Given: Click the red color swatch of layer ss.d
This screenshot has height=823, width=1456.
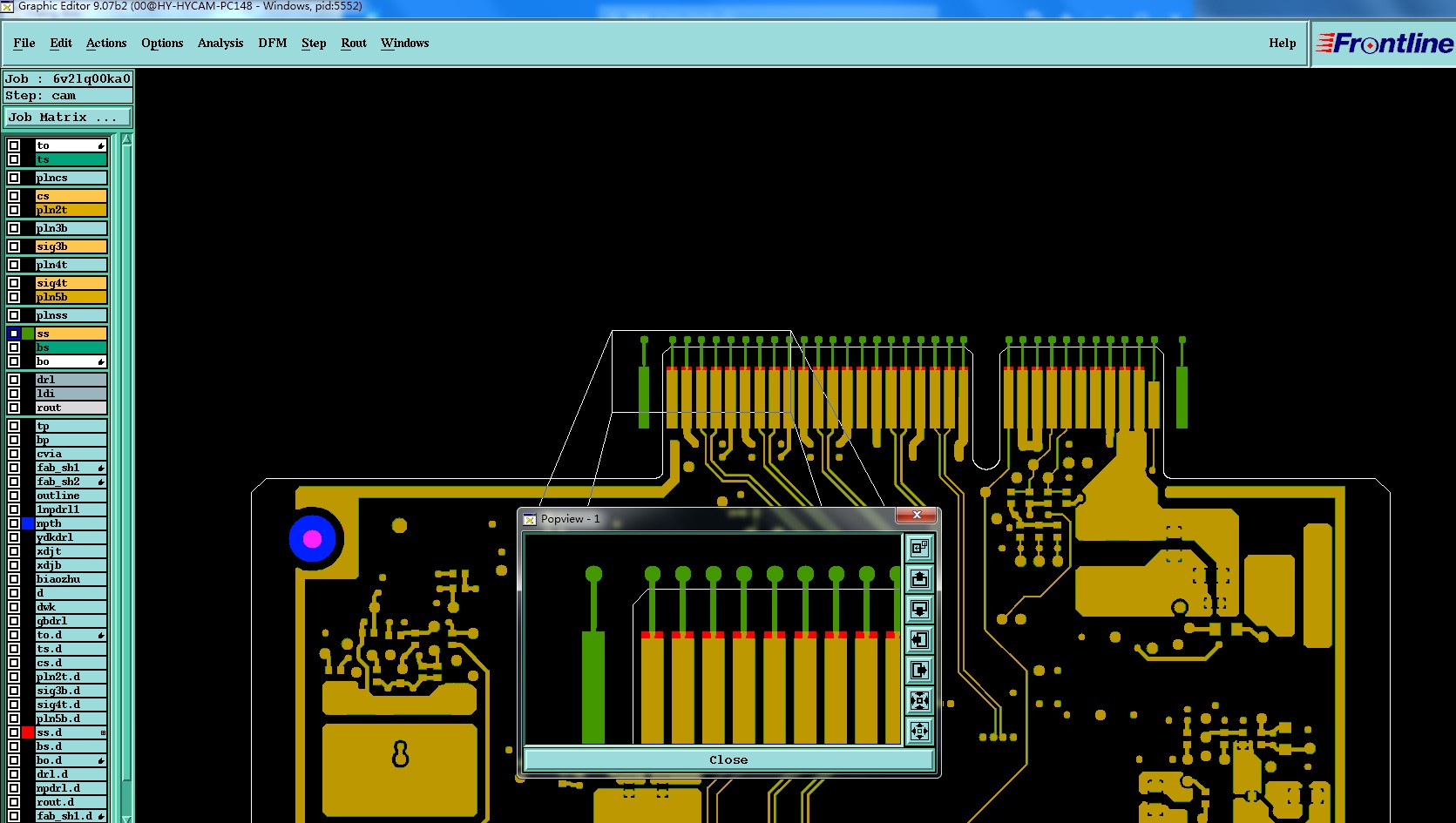Looking at the screenshot, I should pyautogui.click(x=28, y=732).
